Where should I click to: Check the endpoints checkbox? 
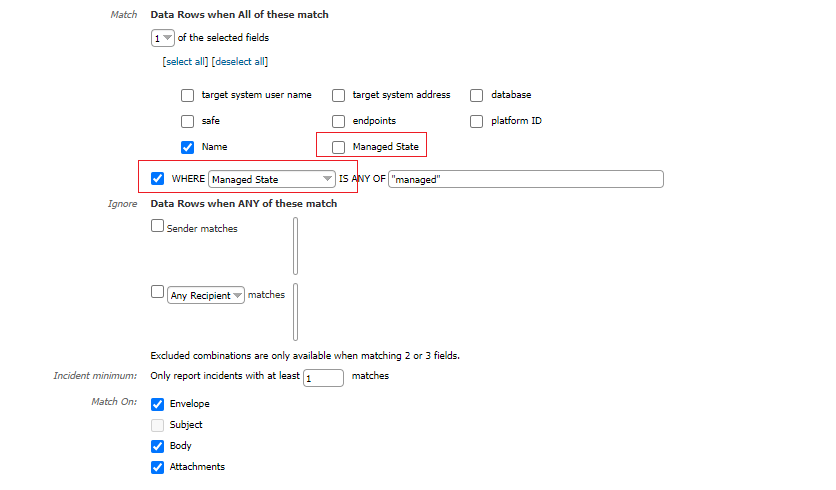pos(338,122)
